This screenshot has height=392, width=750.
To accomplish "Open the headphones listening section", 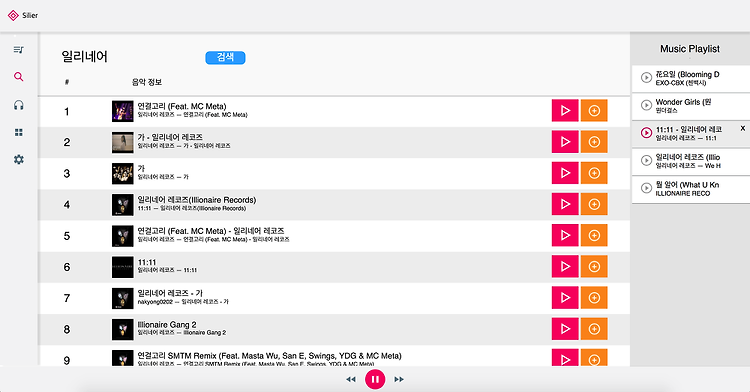I will point(19,105).
